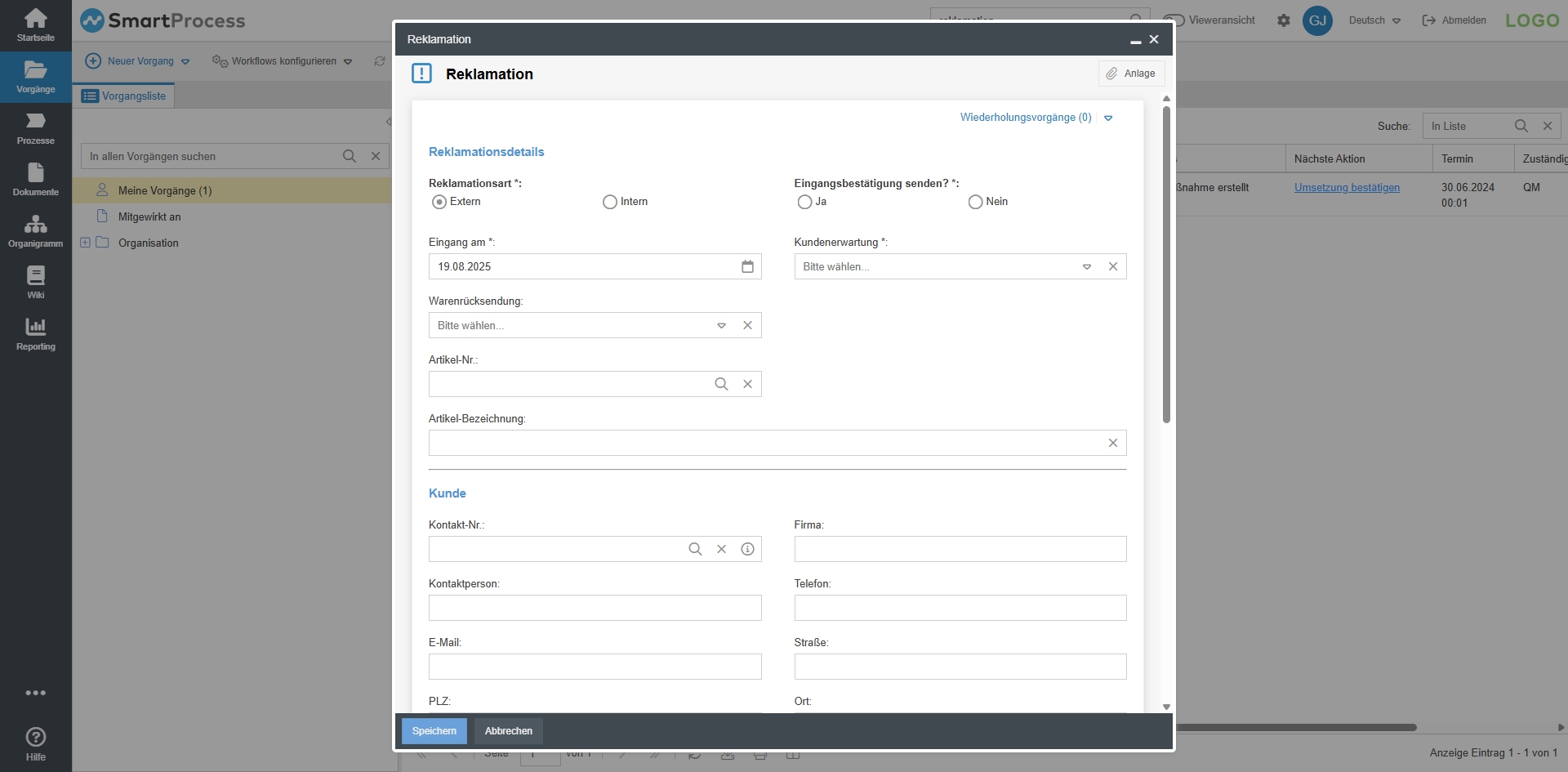Go to Prozesse in the sidebar

[x=36, y=128]
